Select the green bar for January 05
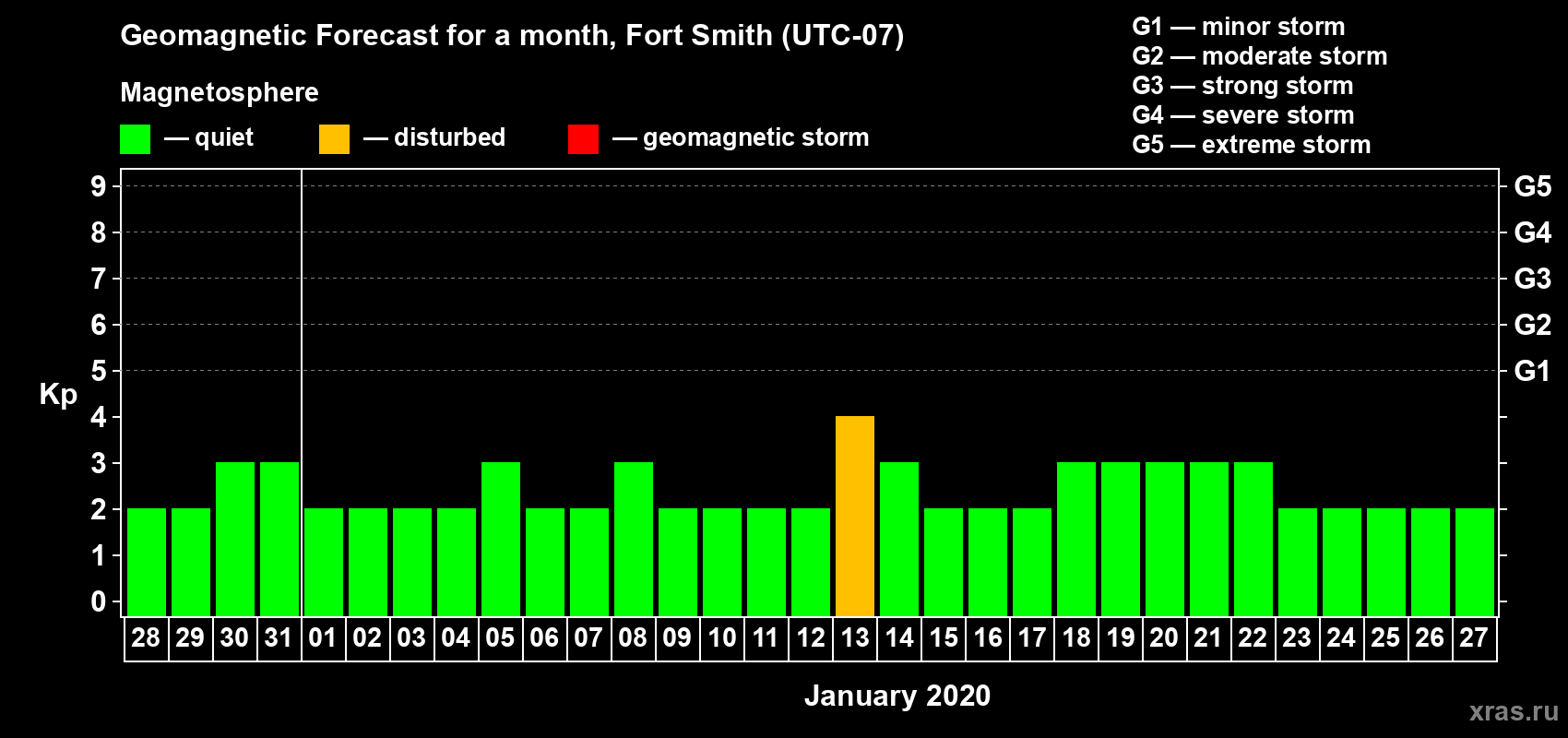This screenshot has height=738, width=1568. point(501,539)
